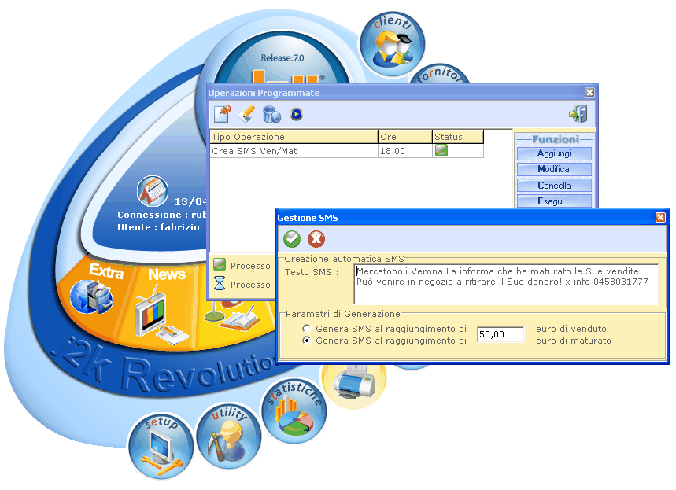676x490 pixels.
Task: Select the Crea SMS Ven/Mat row
Action: coord(347,150)
